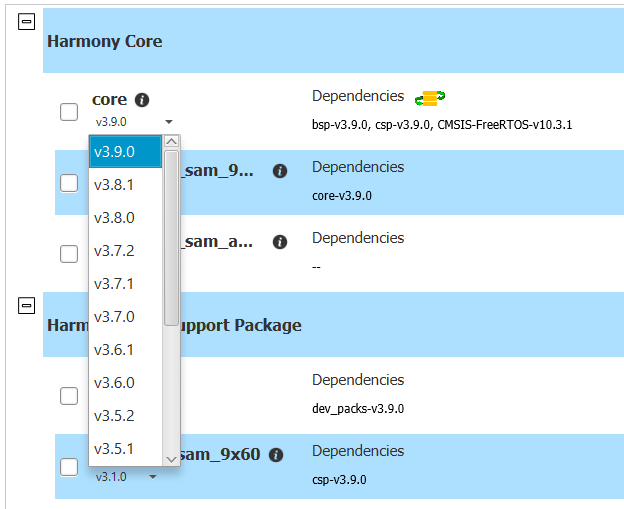624x509 pixels.
Task: Open info for the core package
Action: pyautogui.click(x=142, y=100)
